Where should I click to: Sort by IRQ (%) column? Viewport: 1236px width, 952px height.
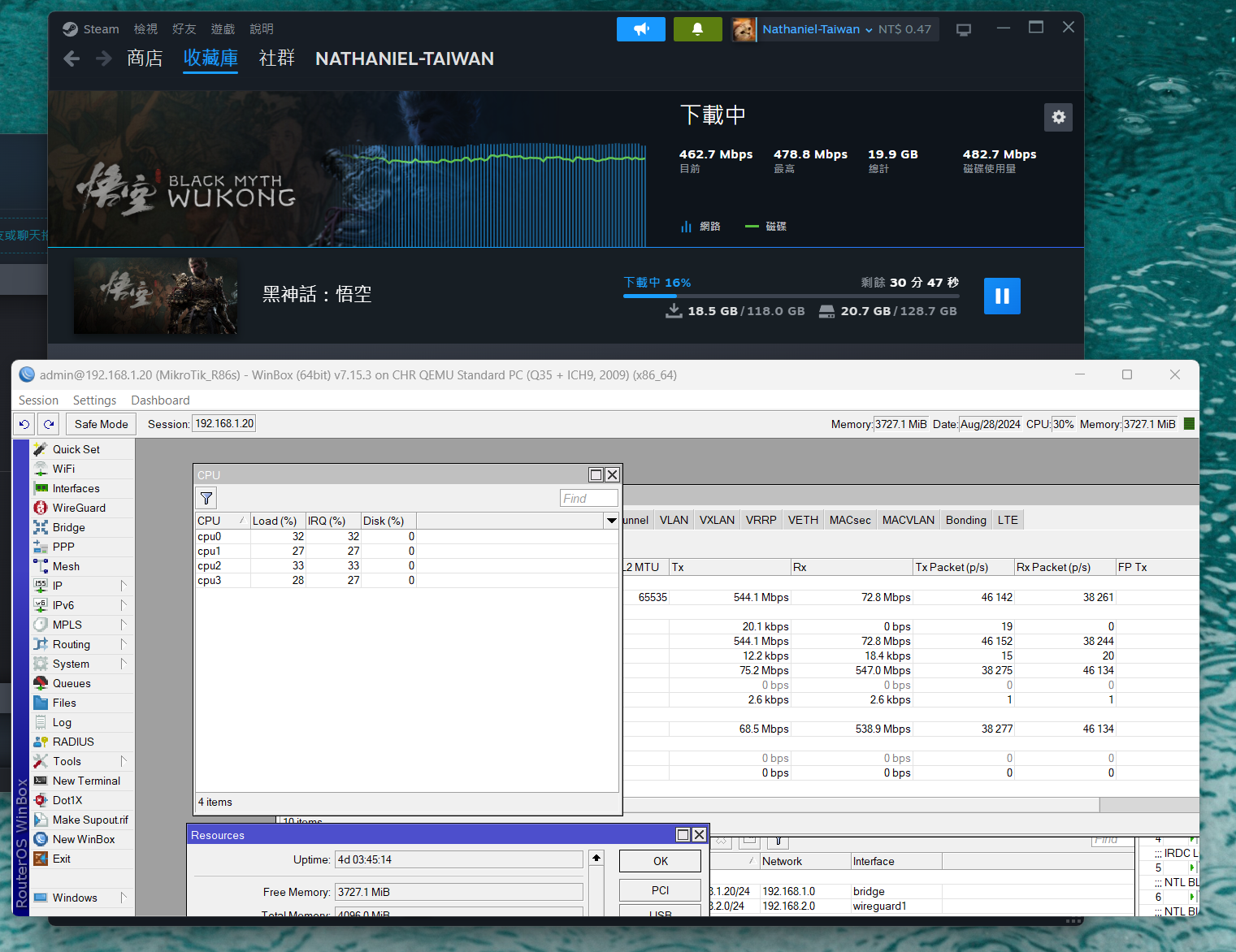tap(333, 521)
